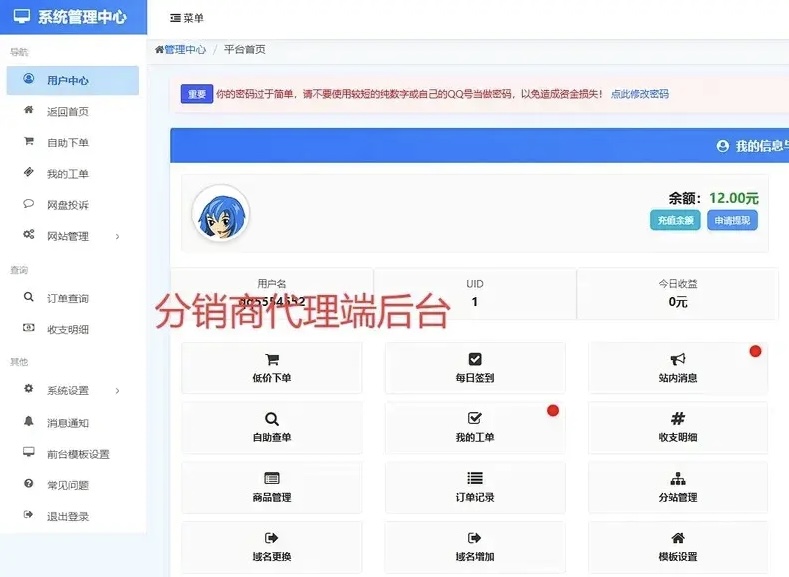Image resolution: width=789 pixels, height=577 pixels.
Task: Click the megaphone icon on 站内消息 card
Action: click(678, 359)
